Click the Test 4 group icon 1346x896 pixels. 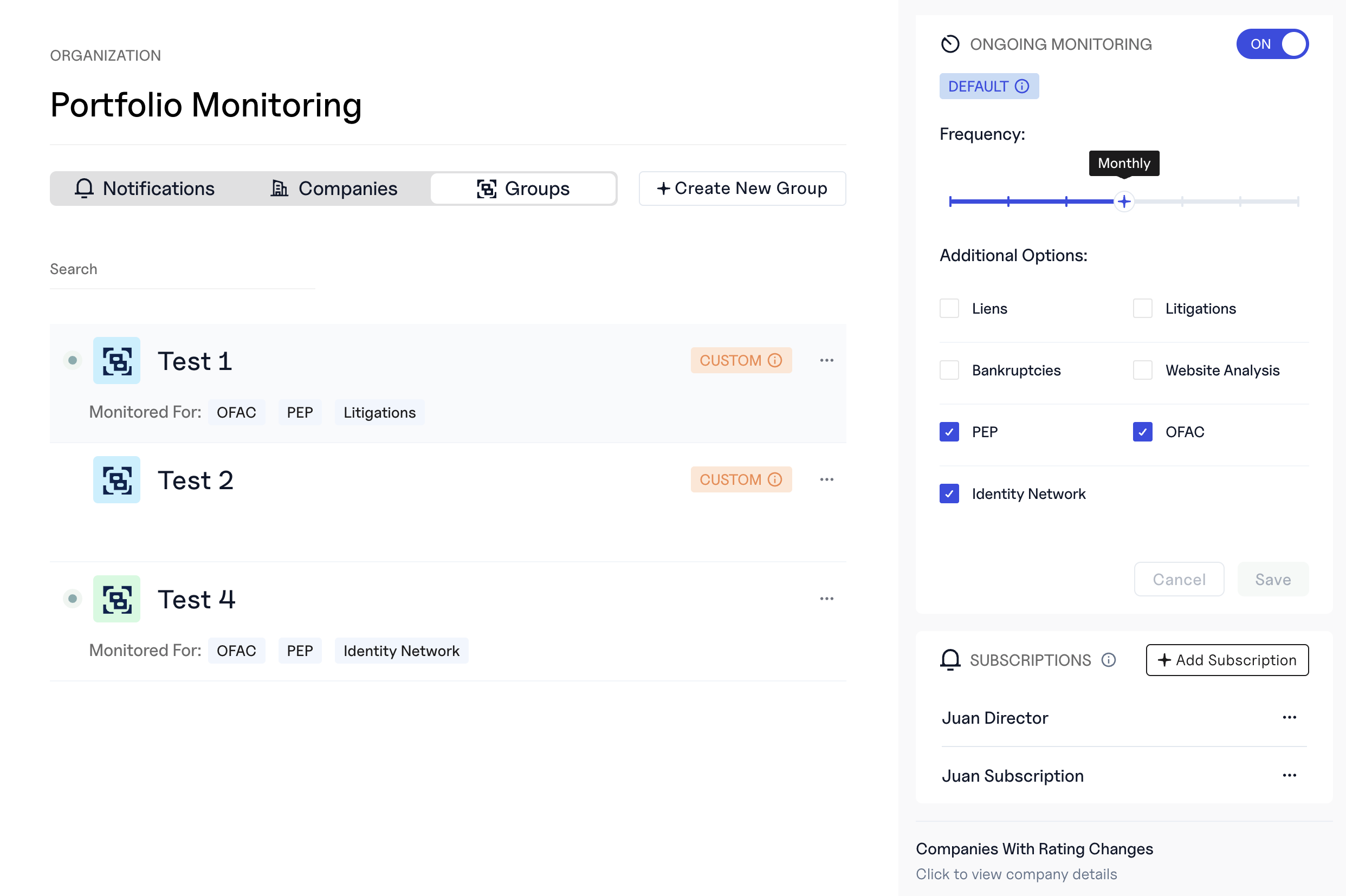117,599
